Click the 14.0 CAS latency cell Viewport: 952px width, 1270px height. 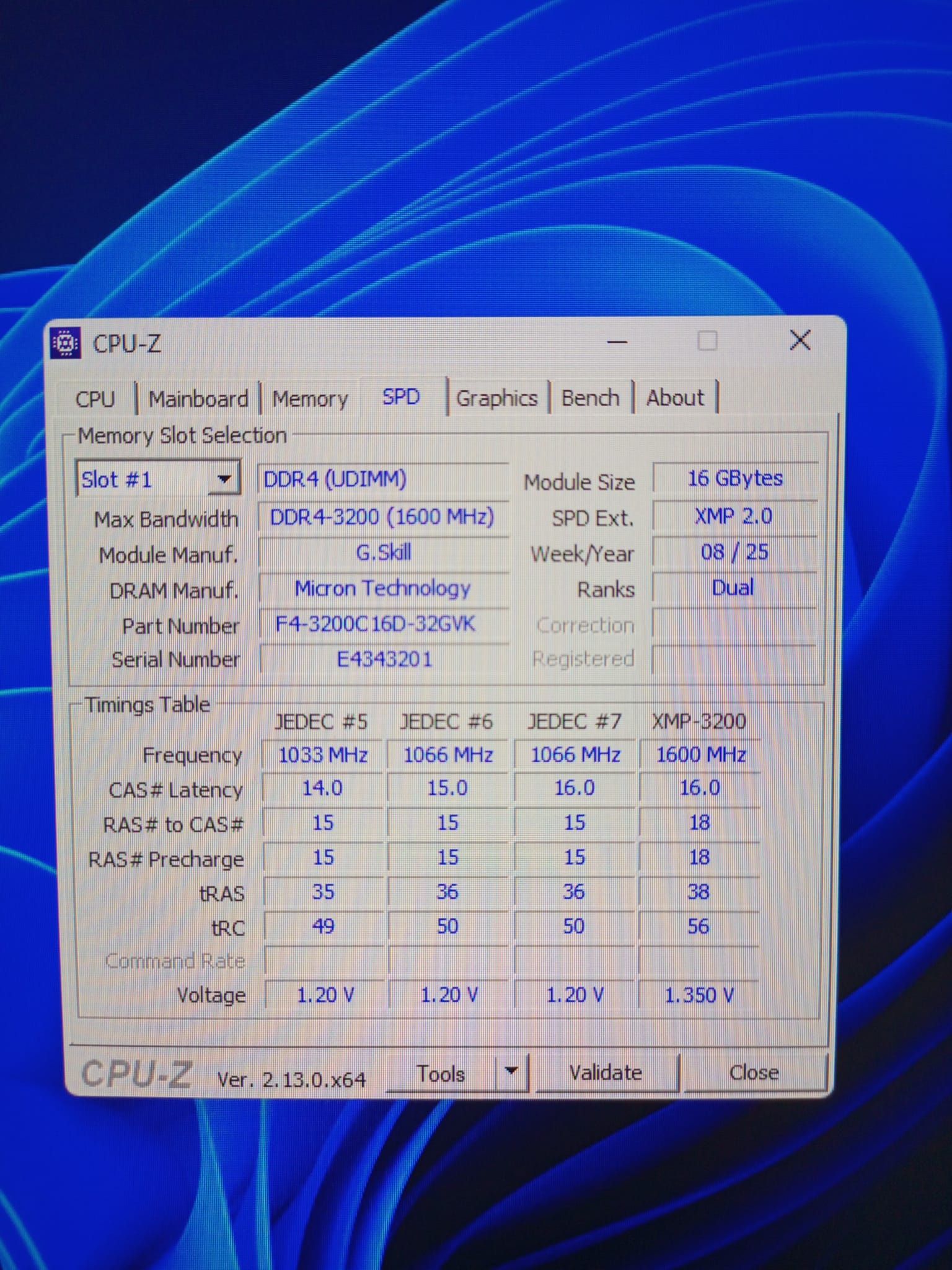click(322, 788)
